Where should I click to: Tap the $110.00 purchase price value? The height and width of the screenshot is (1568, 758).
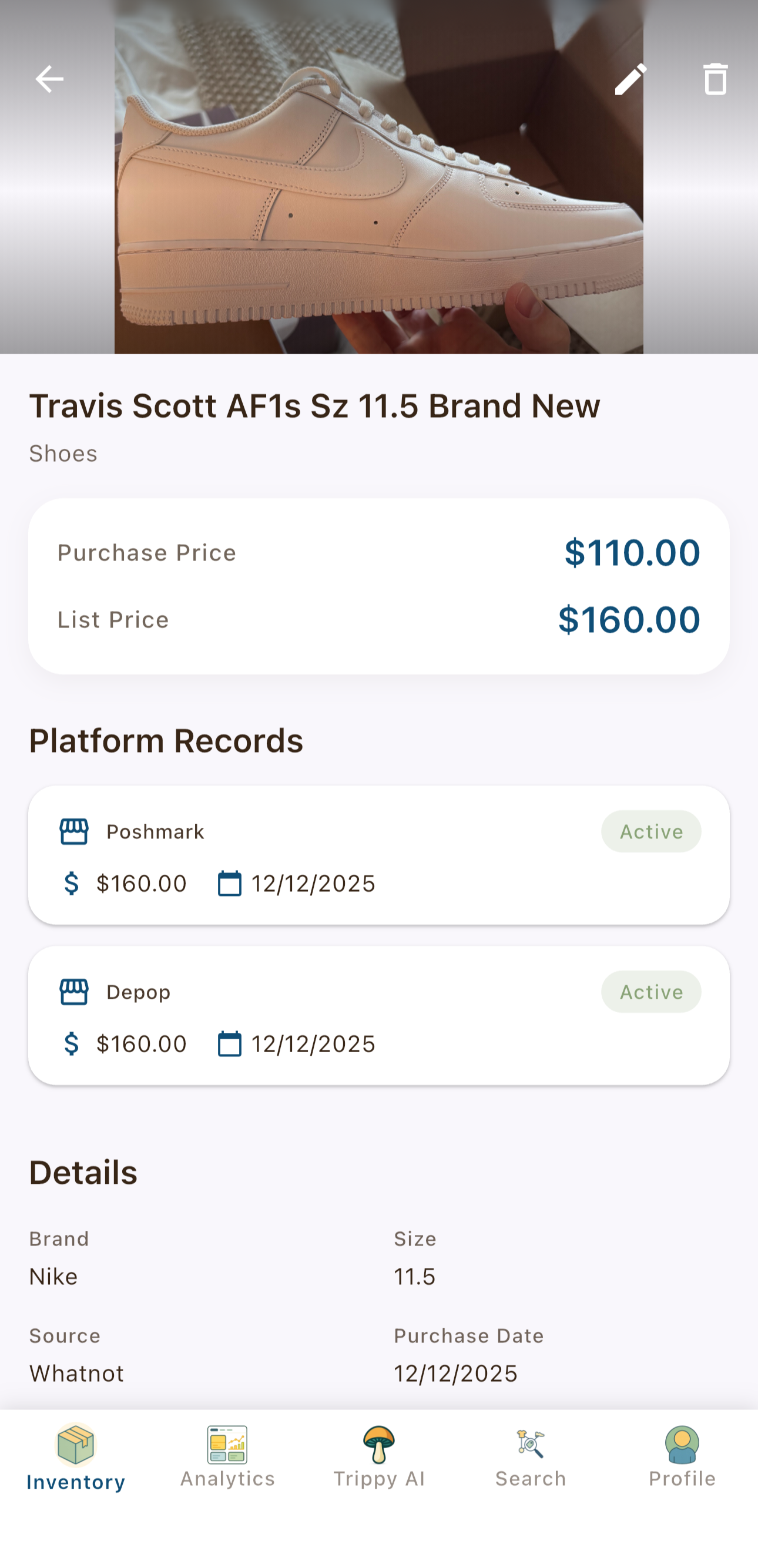coord(632,553)
